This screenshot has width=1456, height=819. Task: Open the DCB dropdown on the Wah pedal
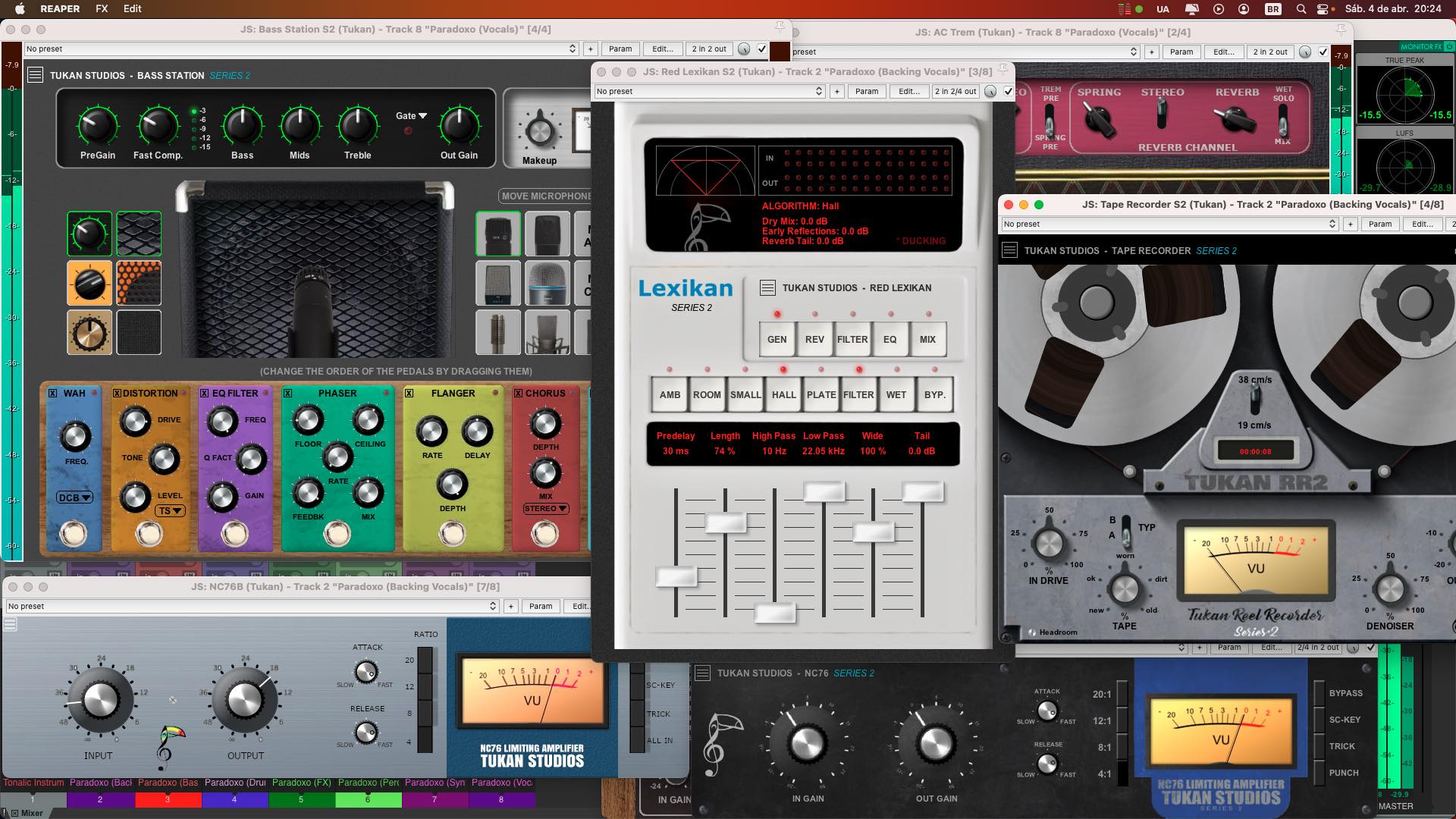[x=74, y=497]
